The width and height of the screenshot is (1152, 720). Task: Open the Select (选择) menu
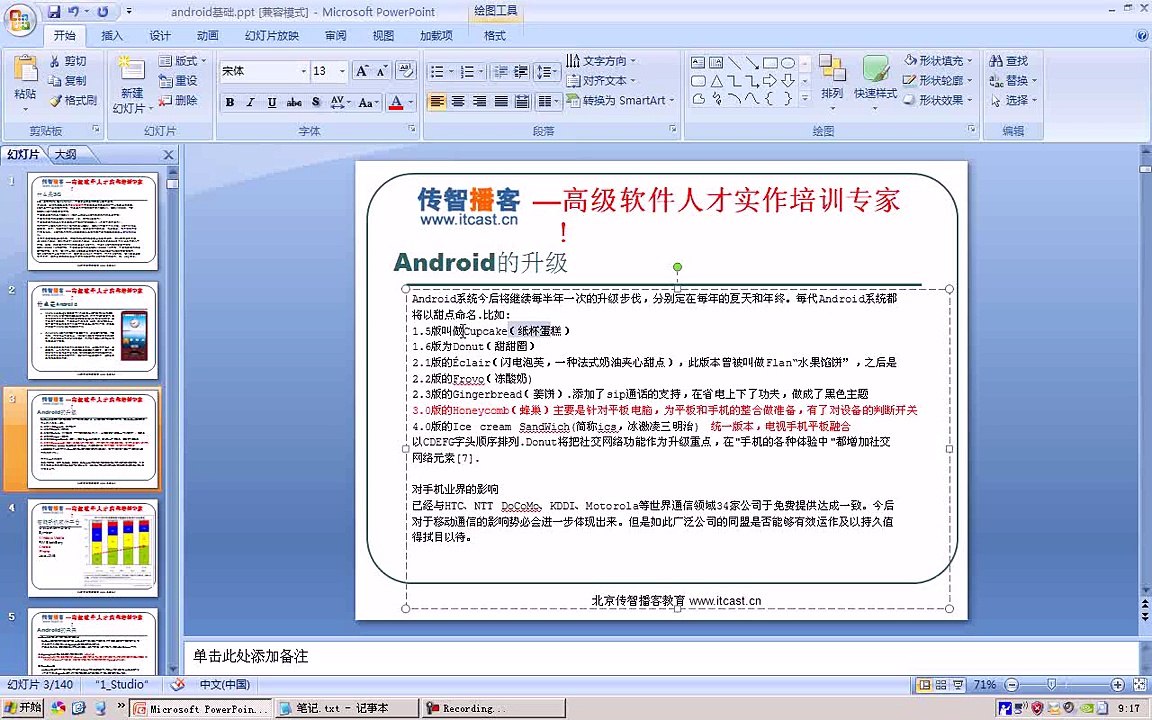tap(1013, 101)
